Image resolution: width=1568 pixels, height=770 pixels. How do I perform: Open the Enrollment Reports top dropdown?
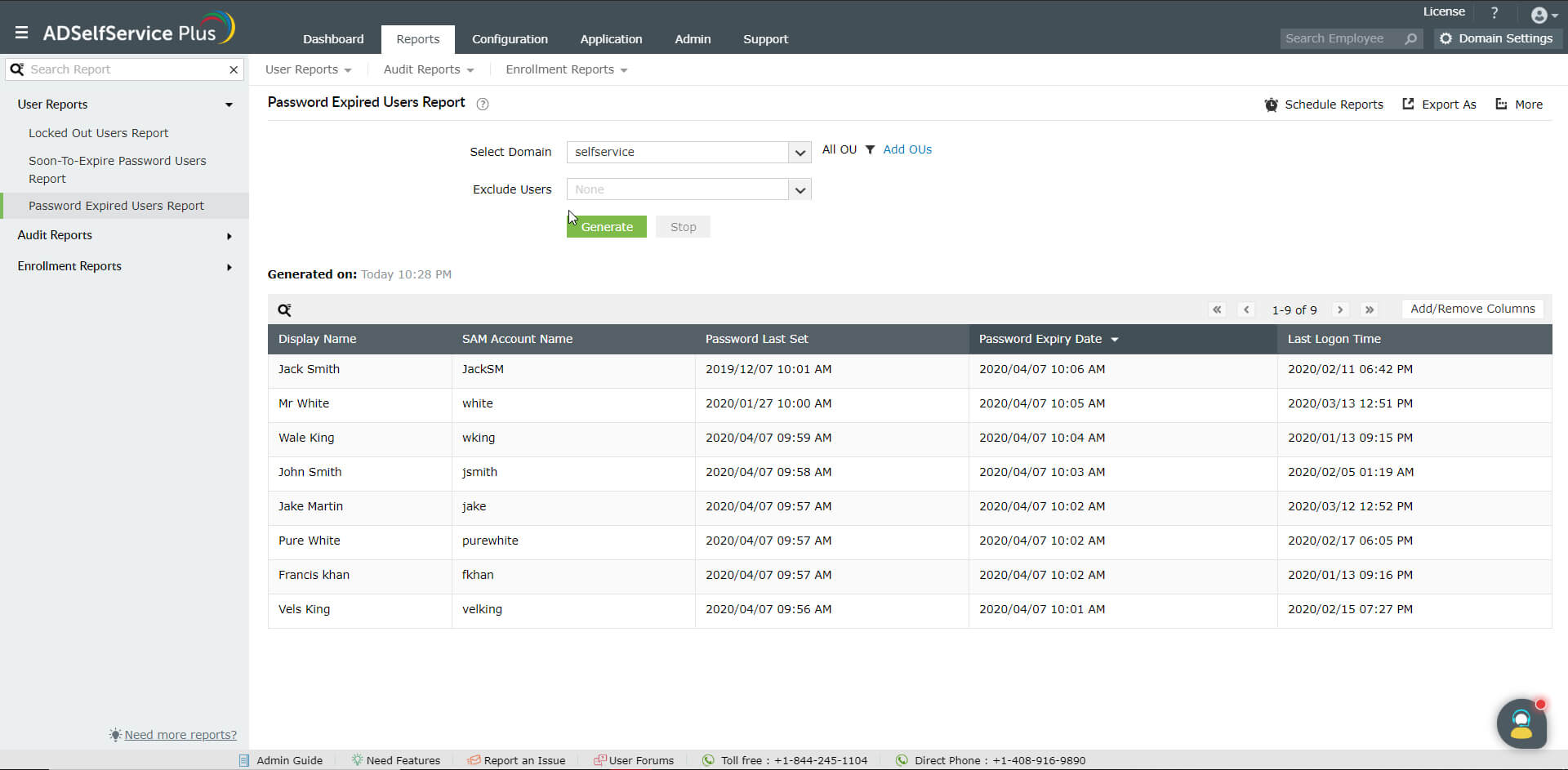tap(566, 69)
